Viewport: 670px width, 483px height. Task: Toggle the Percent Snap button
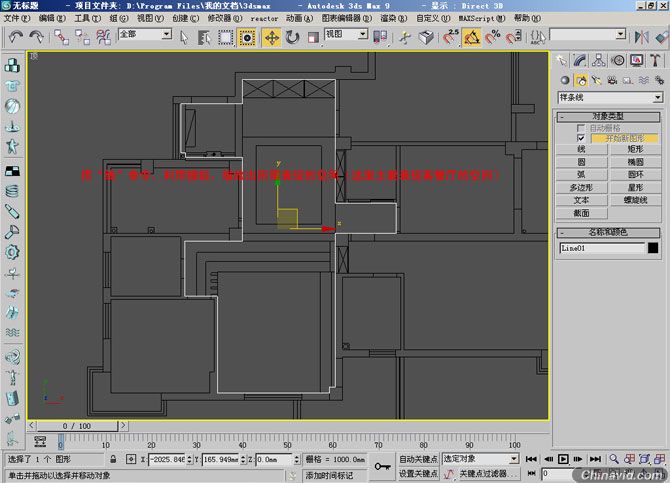click(x=493, y=37)
